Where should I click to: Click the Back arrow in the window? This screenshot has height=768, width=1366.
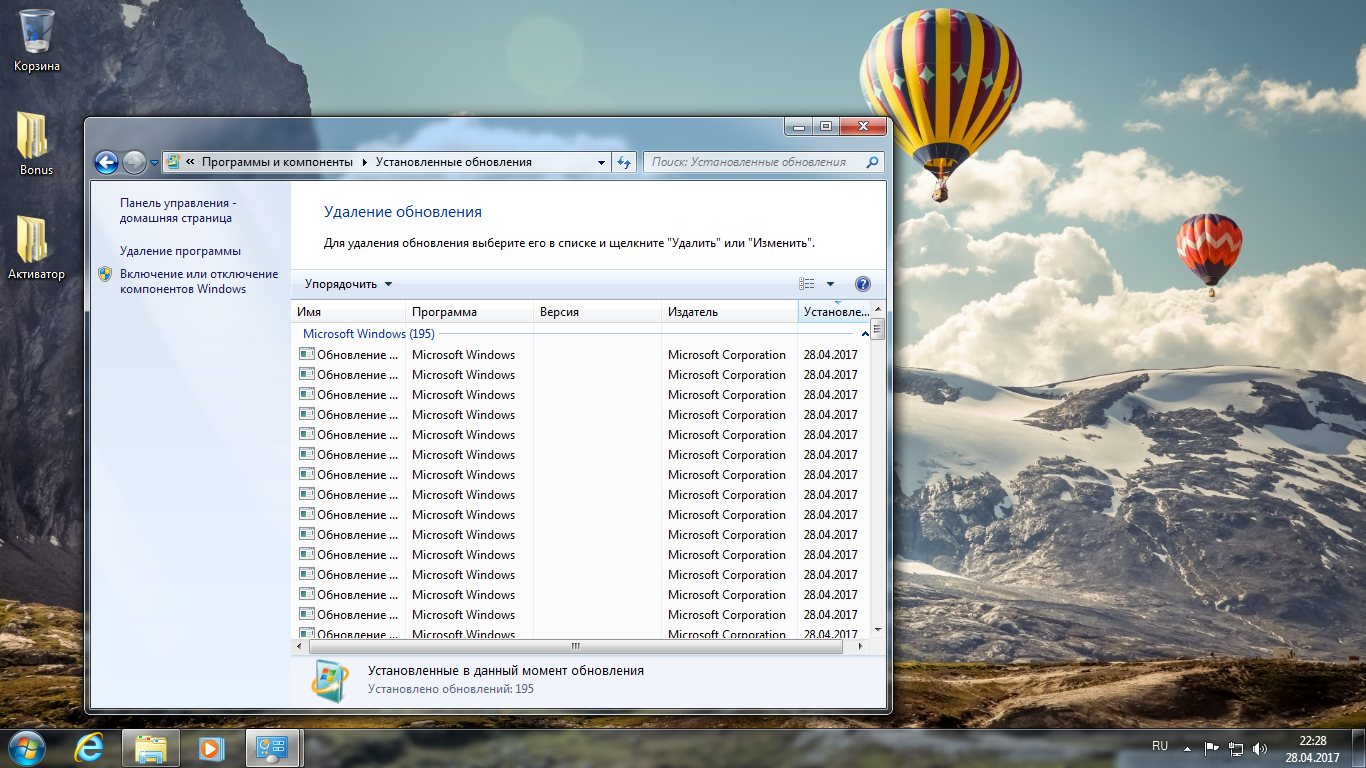click(106, 162)
